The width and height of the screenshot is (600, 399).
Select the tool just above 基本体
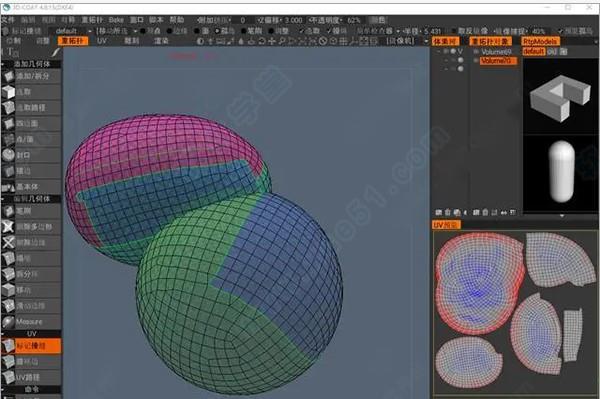click(x=31, y=171)
